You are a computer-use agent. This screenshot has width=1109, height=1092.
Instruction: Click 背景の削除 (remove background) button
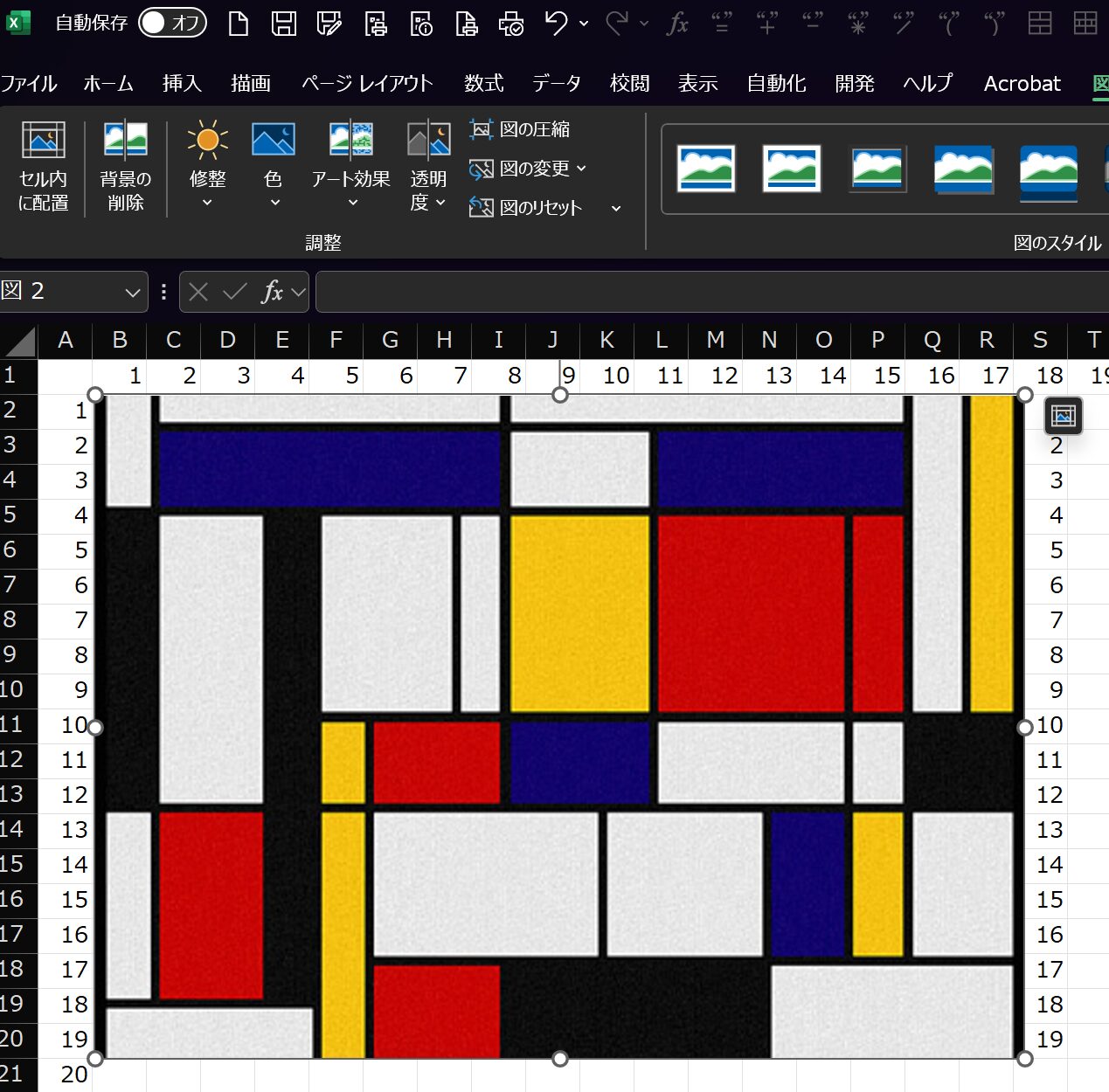[125, 168]
